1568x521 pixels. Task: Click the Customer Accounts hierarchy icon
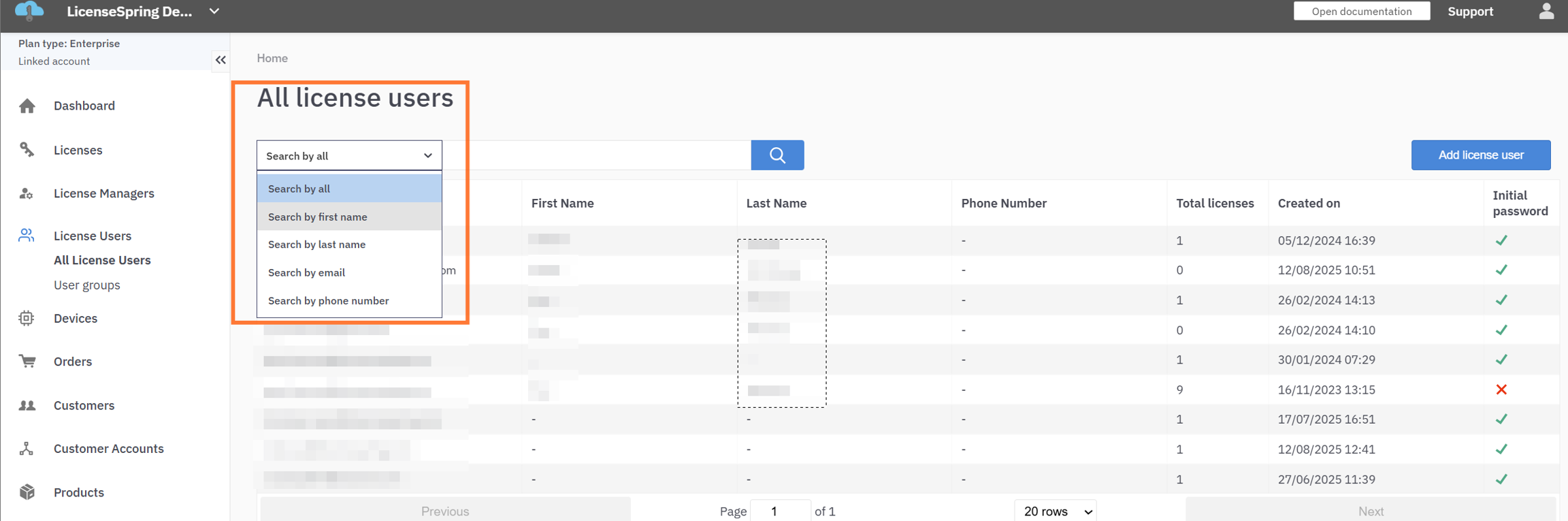(27, 449)
